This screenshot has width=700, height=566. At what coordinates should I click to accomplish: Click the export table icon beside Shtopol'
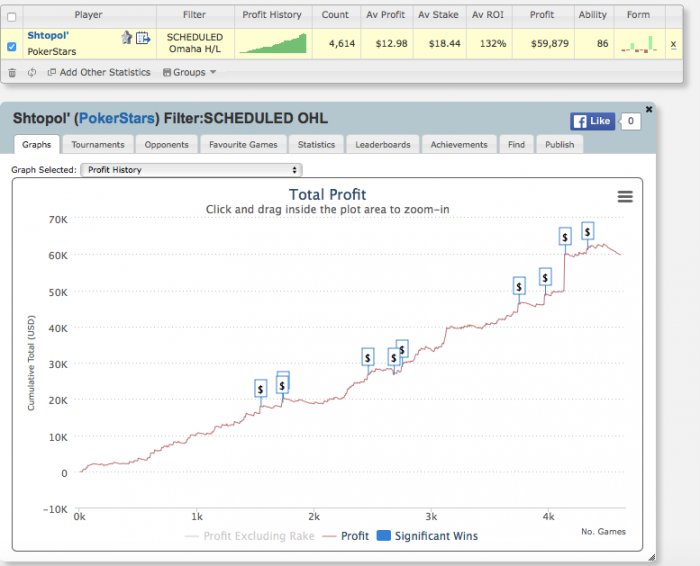tap(143, 38)
